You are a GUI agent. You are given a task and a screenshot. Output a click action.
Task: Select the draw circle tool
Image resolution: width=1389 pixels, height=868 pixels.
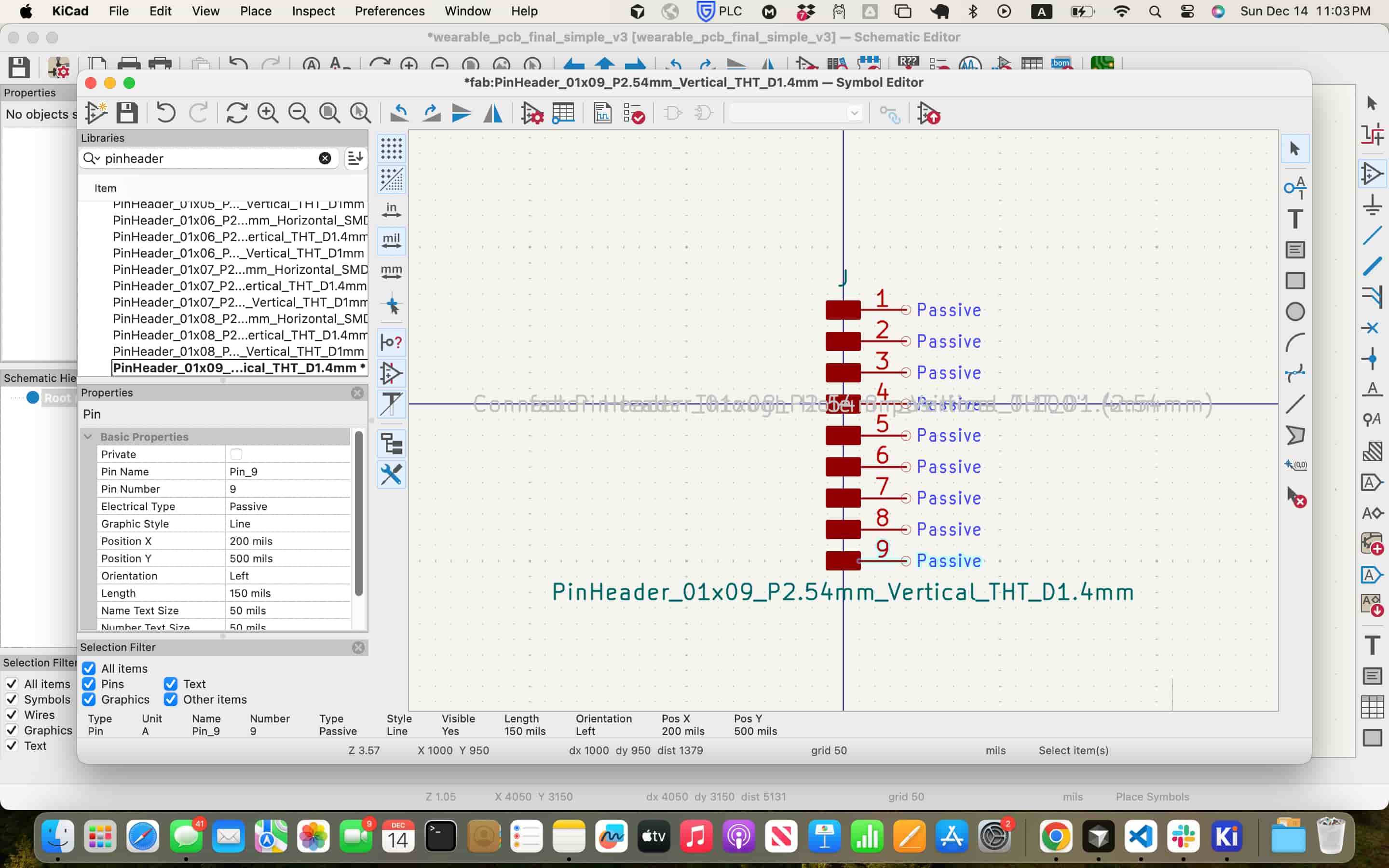pyautogui.click(x=1295, y=312)
